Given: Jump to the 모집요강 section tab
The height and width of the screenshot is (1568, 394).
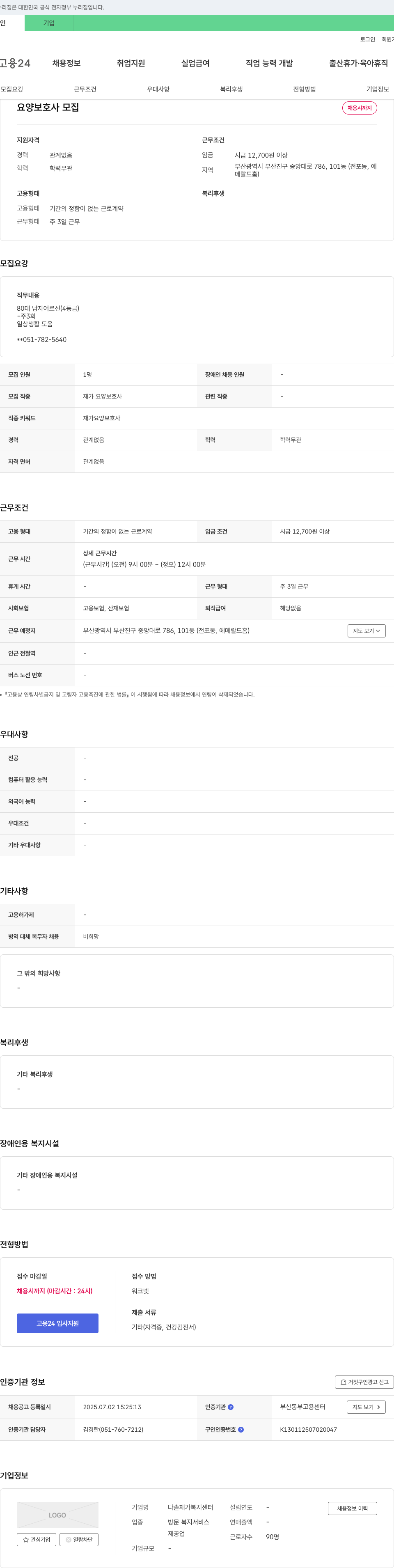Looking at the screenshot, I should (12, 89).
